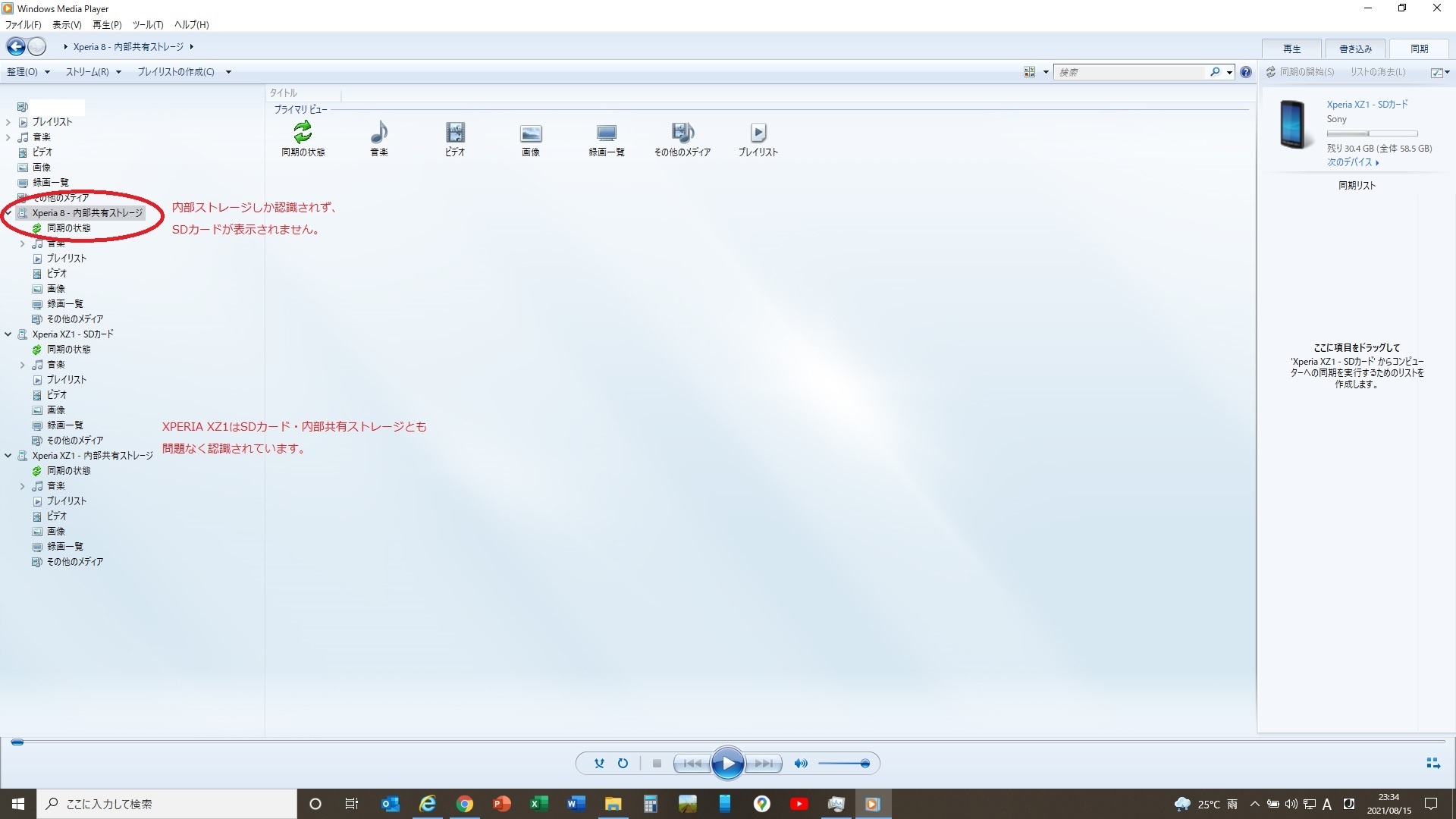Open the 整理(O) dropdown menu
The width and height of the screenshot is (1456, 819).
[28, 72]
